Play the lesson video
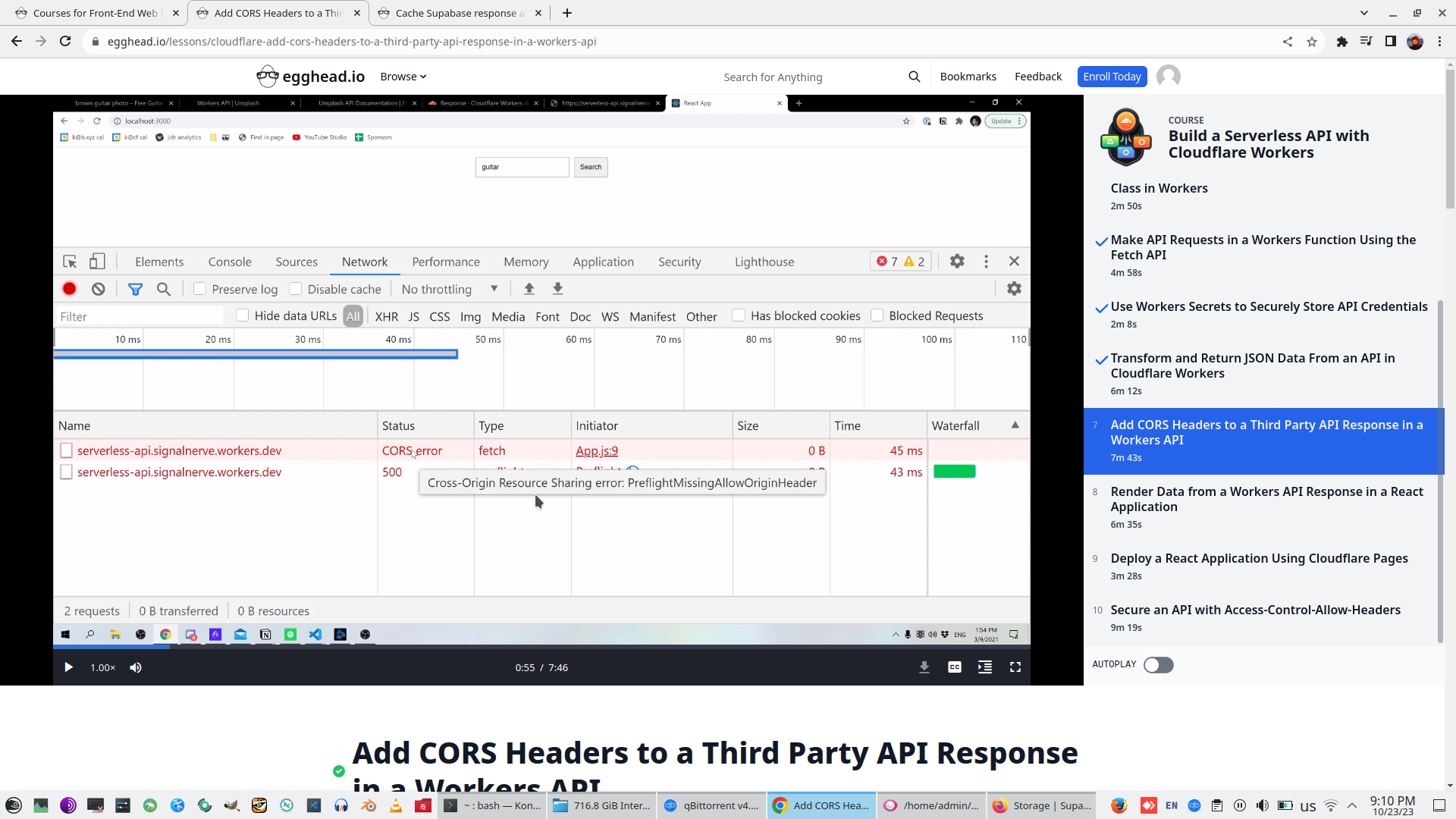The height and width of the screenshot is (819, 1456). 68,667
